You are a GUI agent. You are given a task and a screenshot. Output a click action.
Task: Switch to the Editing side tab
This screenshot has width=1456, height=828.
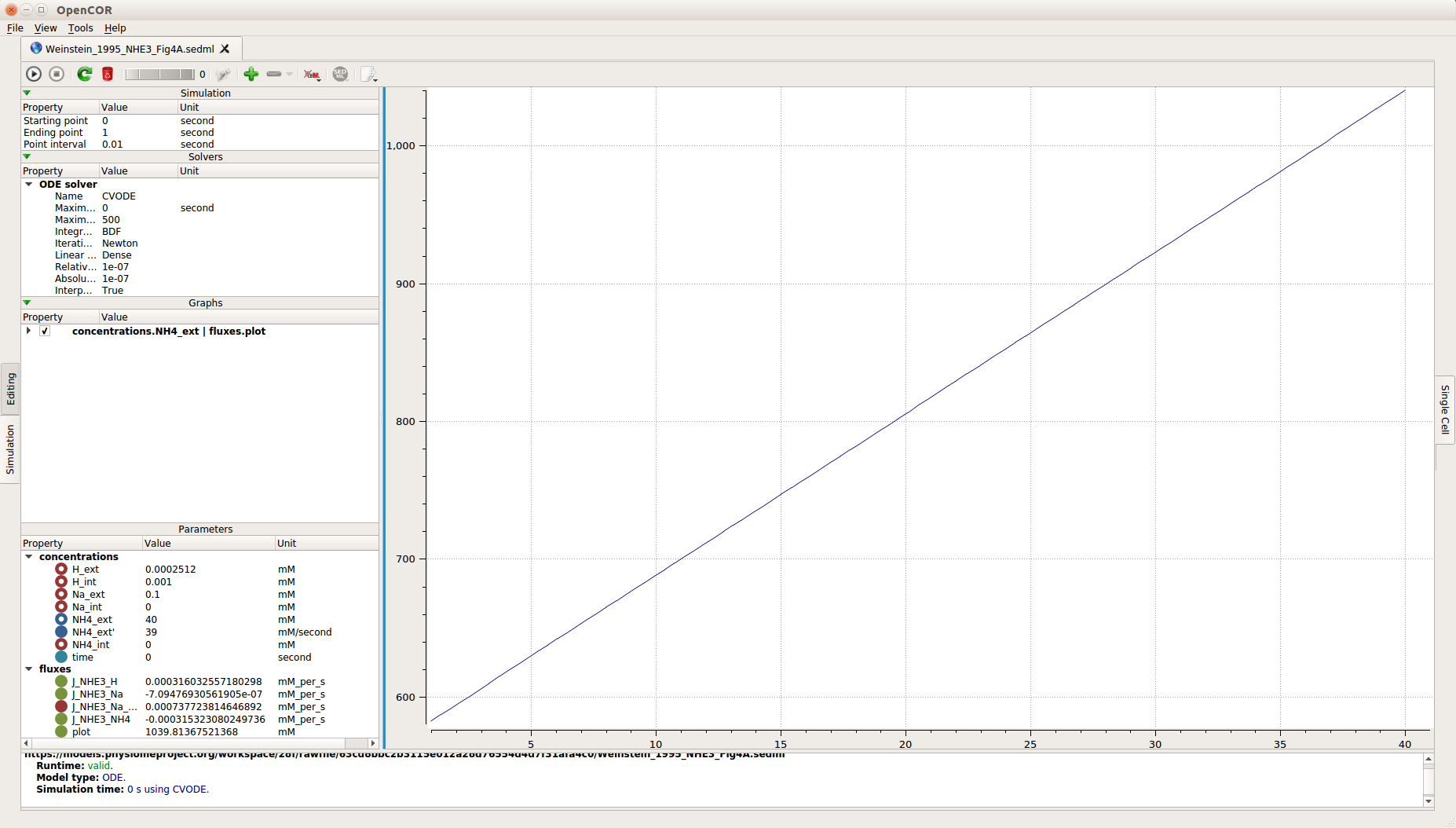(10, 389)
